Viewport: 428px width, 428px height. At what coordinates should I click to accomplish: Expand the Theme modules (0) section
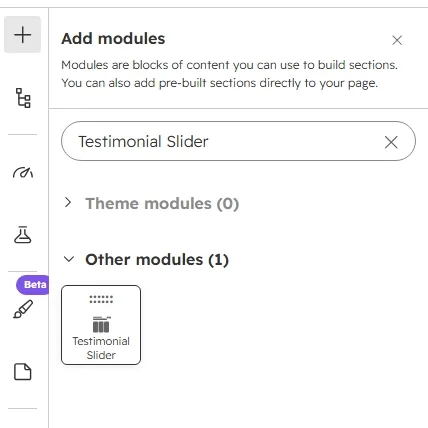coord(68,202)
